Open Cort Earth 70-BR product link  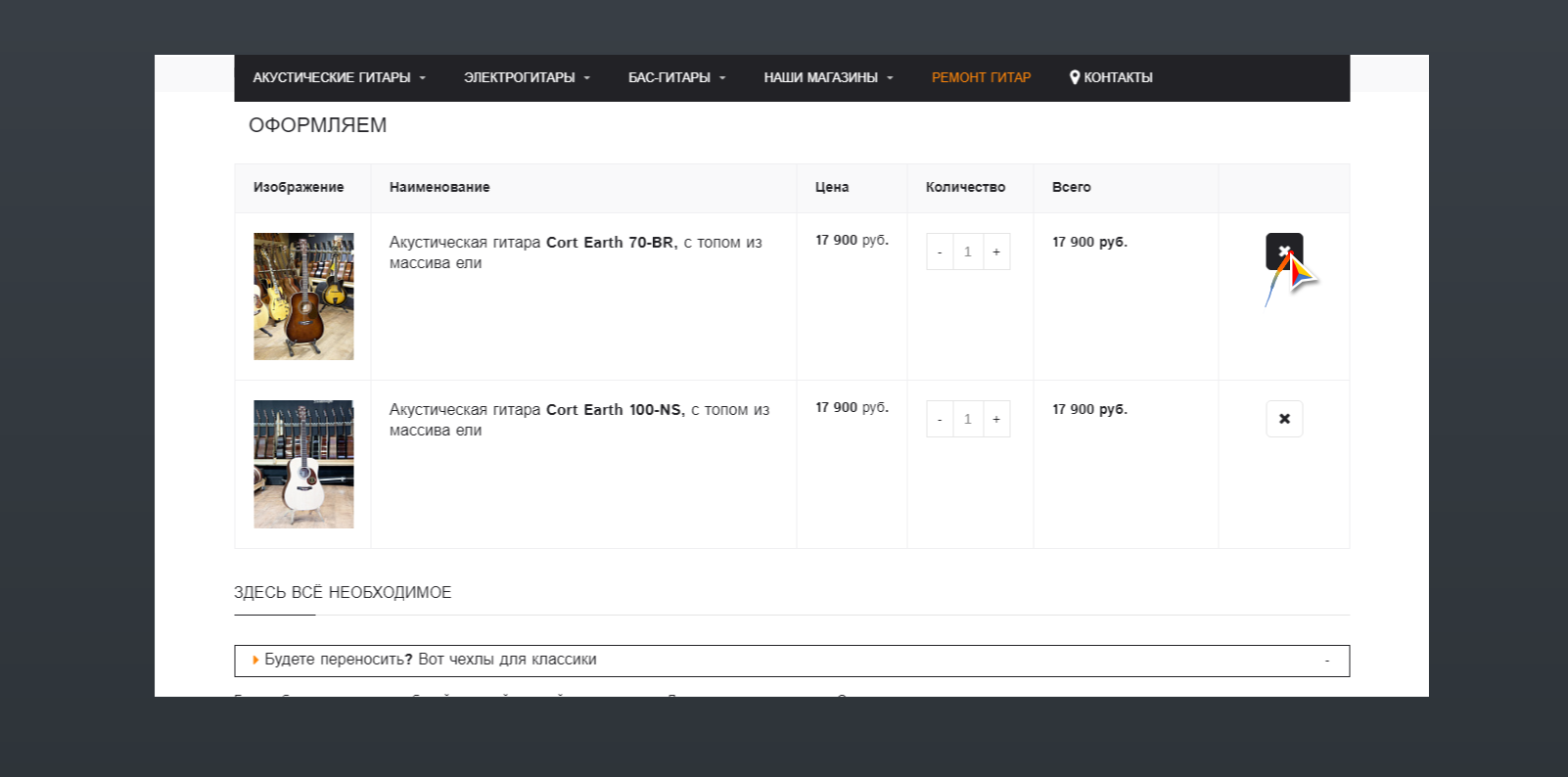point(576,252)
